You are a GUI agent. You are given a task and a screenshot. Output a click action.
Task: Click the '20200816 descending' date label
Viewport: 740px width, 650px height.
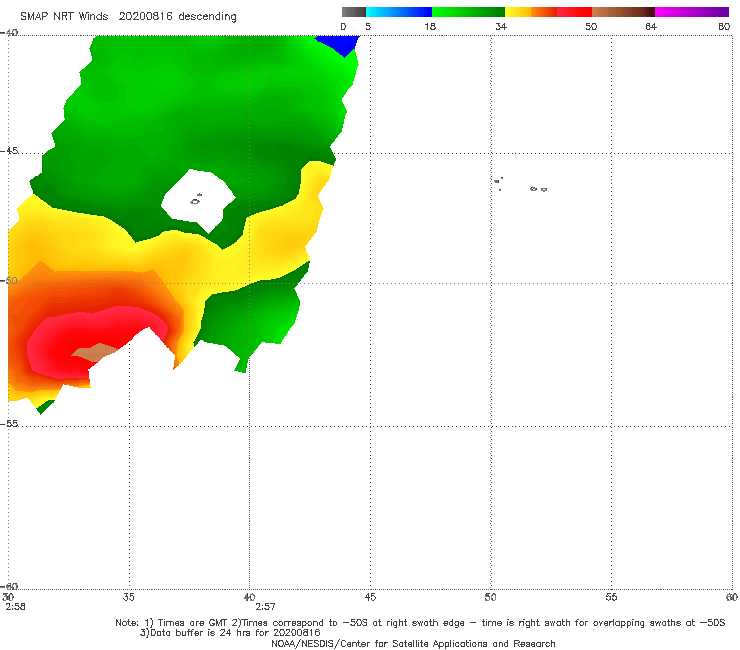tap(177, 16)
